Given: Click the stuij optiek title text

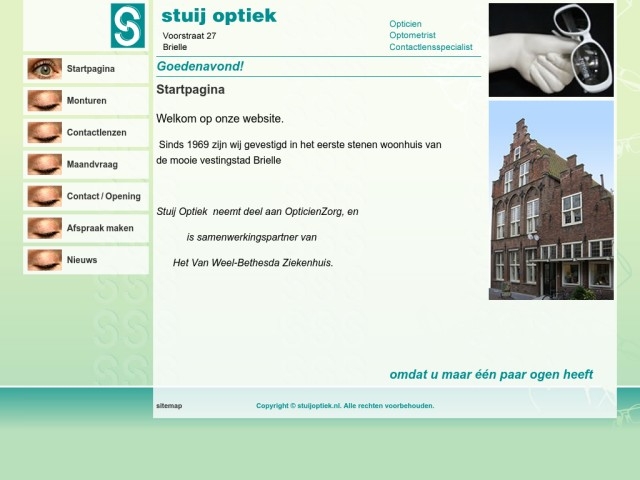Looking at the screenshot, I should coord(219,16).
